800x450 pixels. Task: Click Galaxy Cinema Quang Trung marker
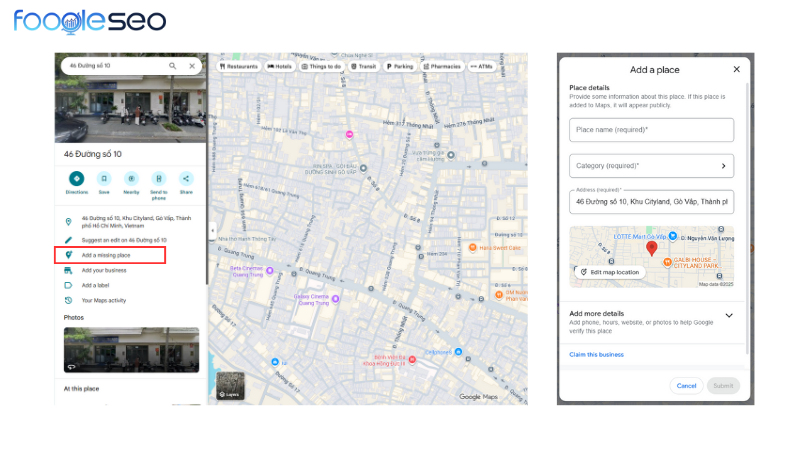[335, 299]
